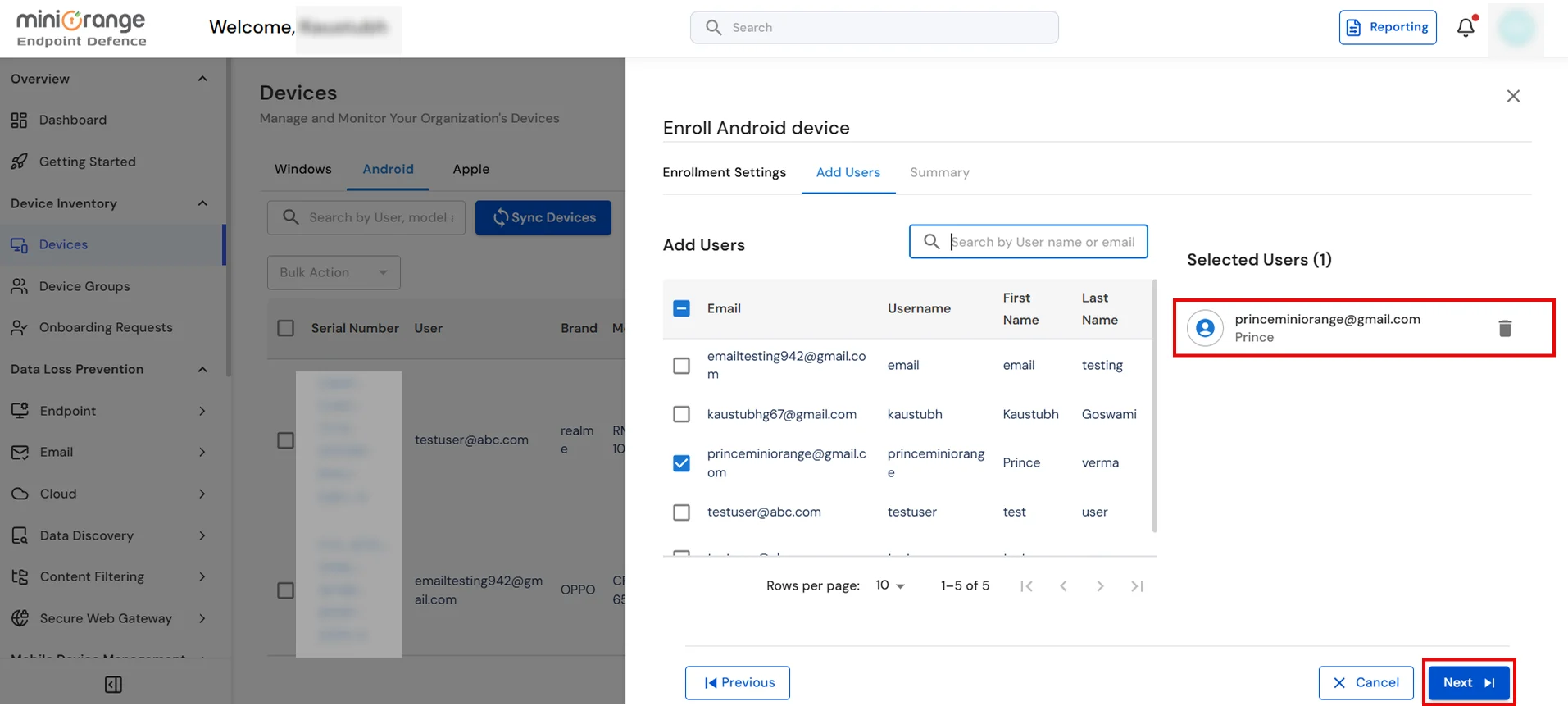The image size is (1568, 706).
Task: Expand the Cloud submenu chevron
Action: click(x=202, y=494)
